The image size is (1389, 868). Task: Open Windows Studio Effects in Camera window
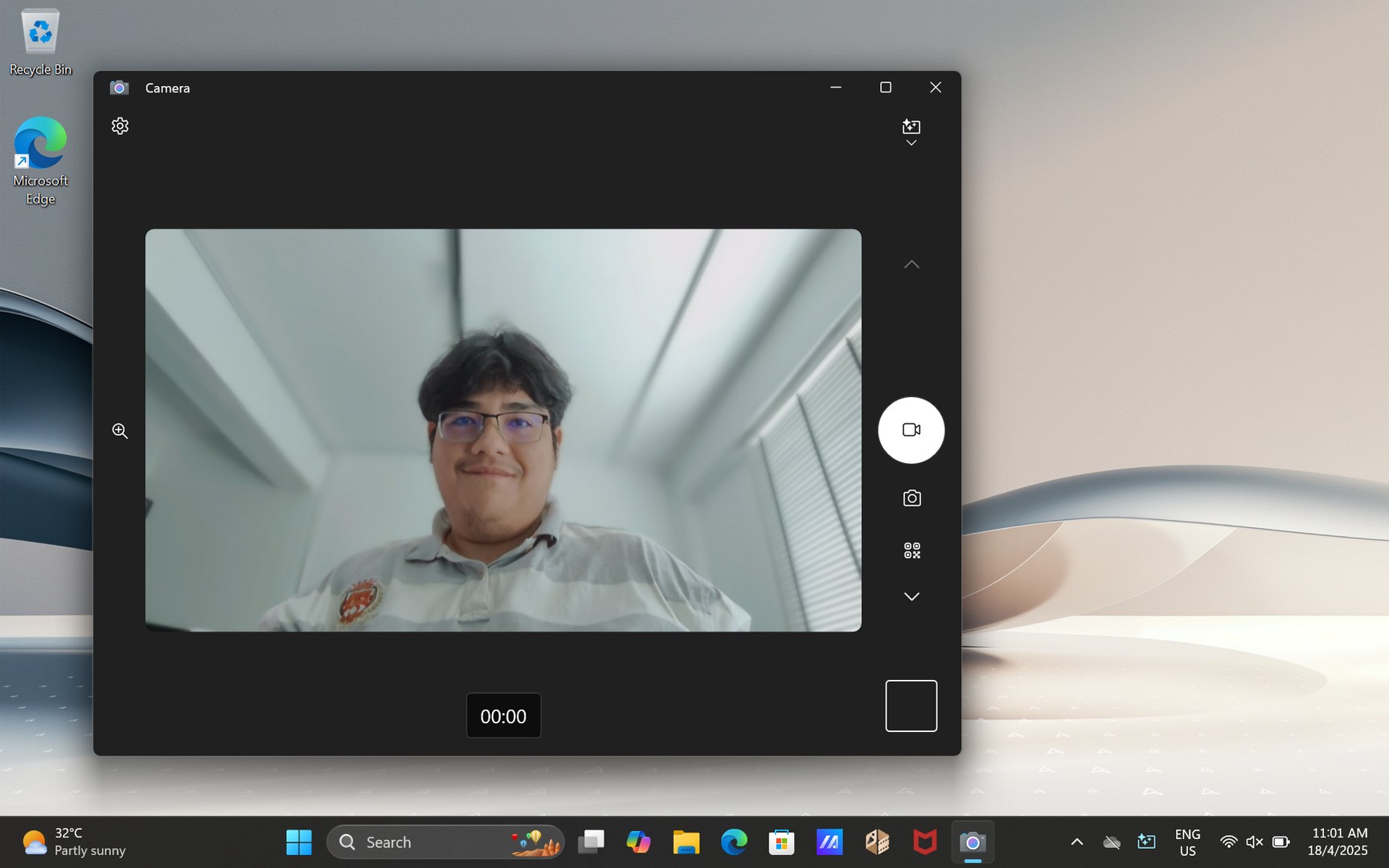(x=912, y=126)
